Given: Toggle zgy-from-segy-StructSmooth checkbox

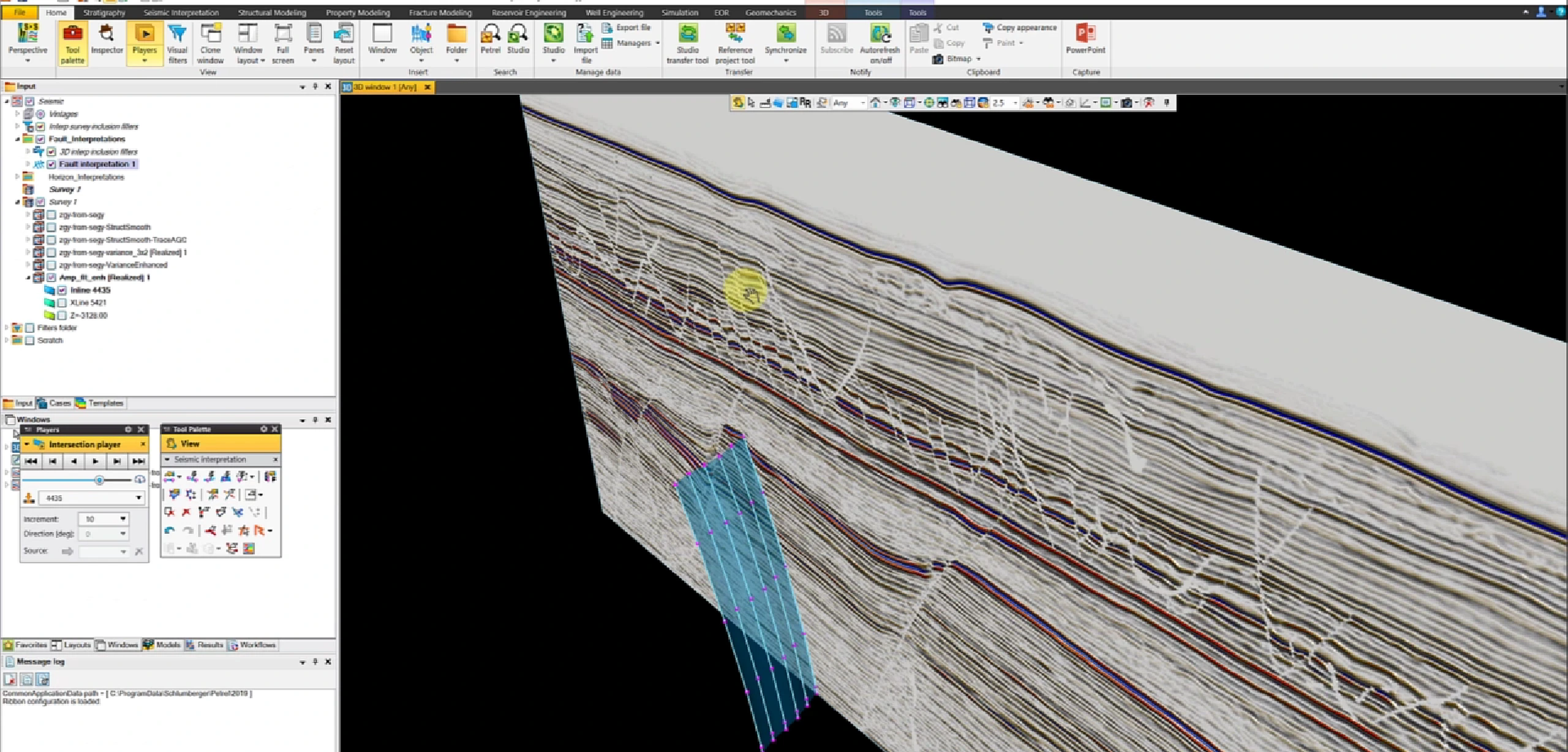Looking at the screenshot, I should point(51,227).
